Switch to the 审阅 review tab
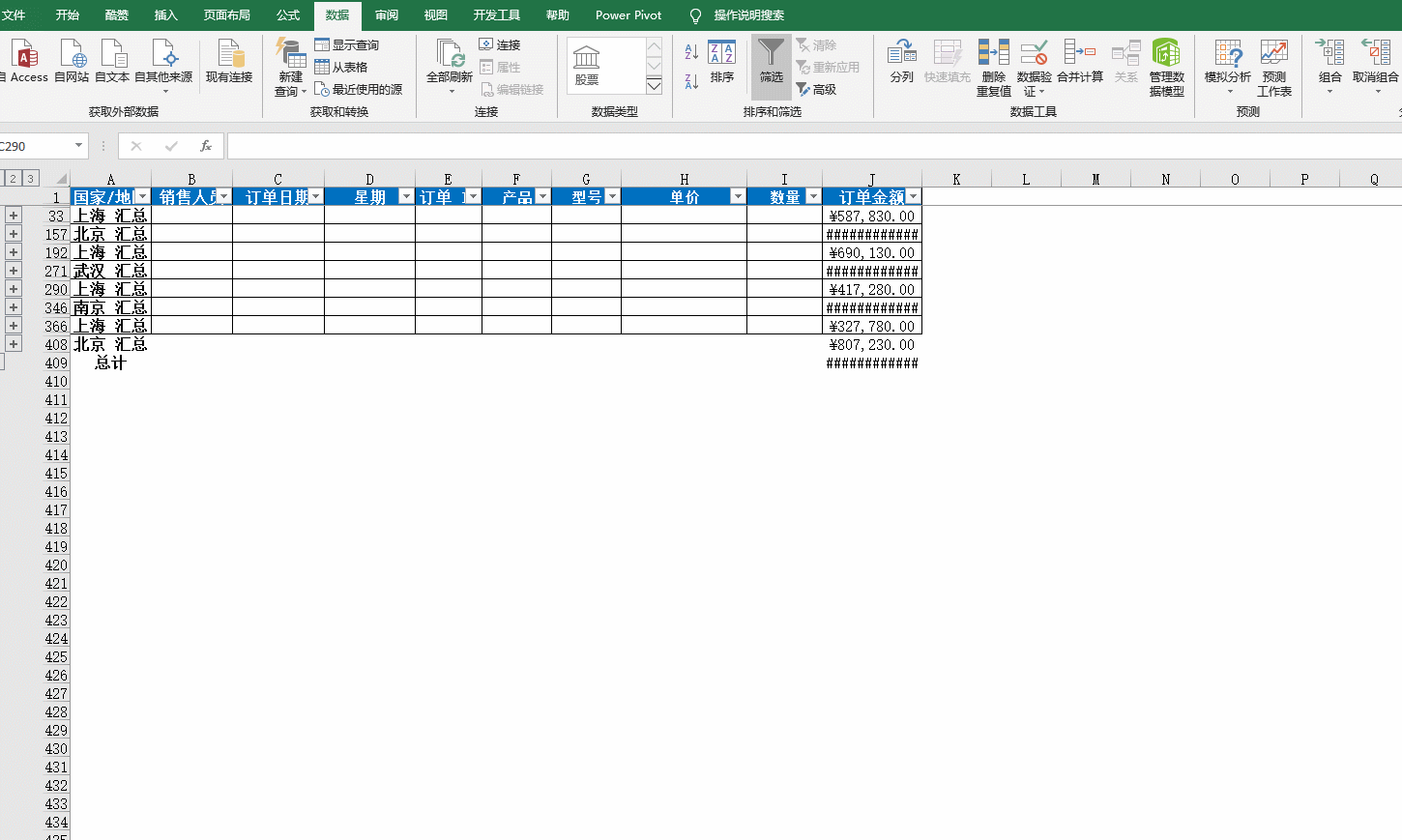The width and height of the screenshot is (1402, 840). 387,15
